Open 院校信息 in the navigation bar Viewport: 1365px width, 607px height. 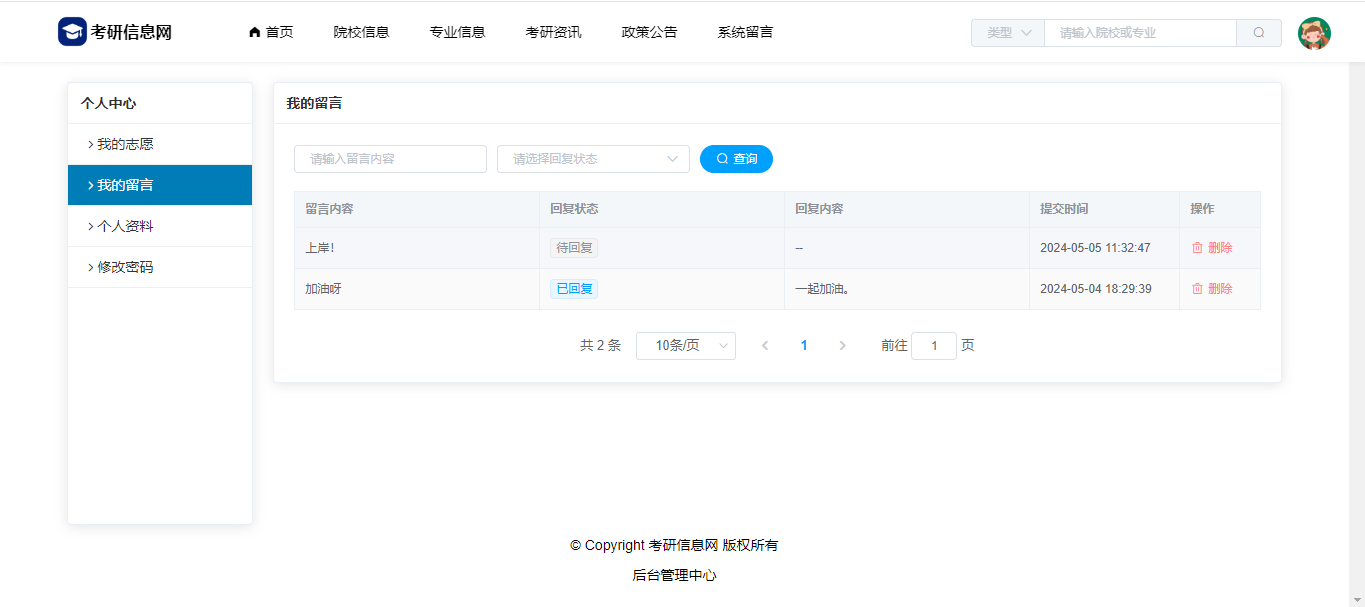click(361, 32)
